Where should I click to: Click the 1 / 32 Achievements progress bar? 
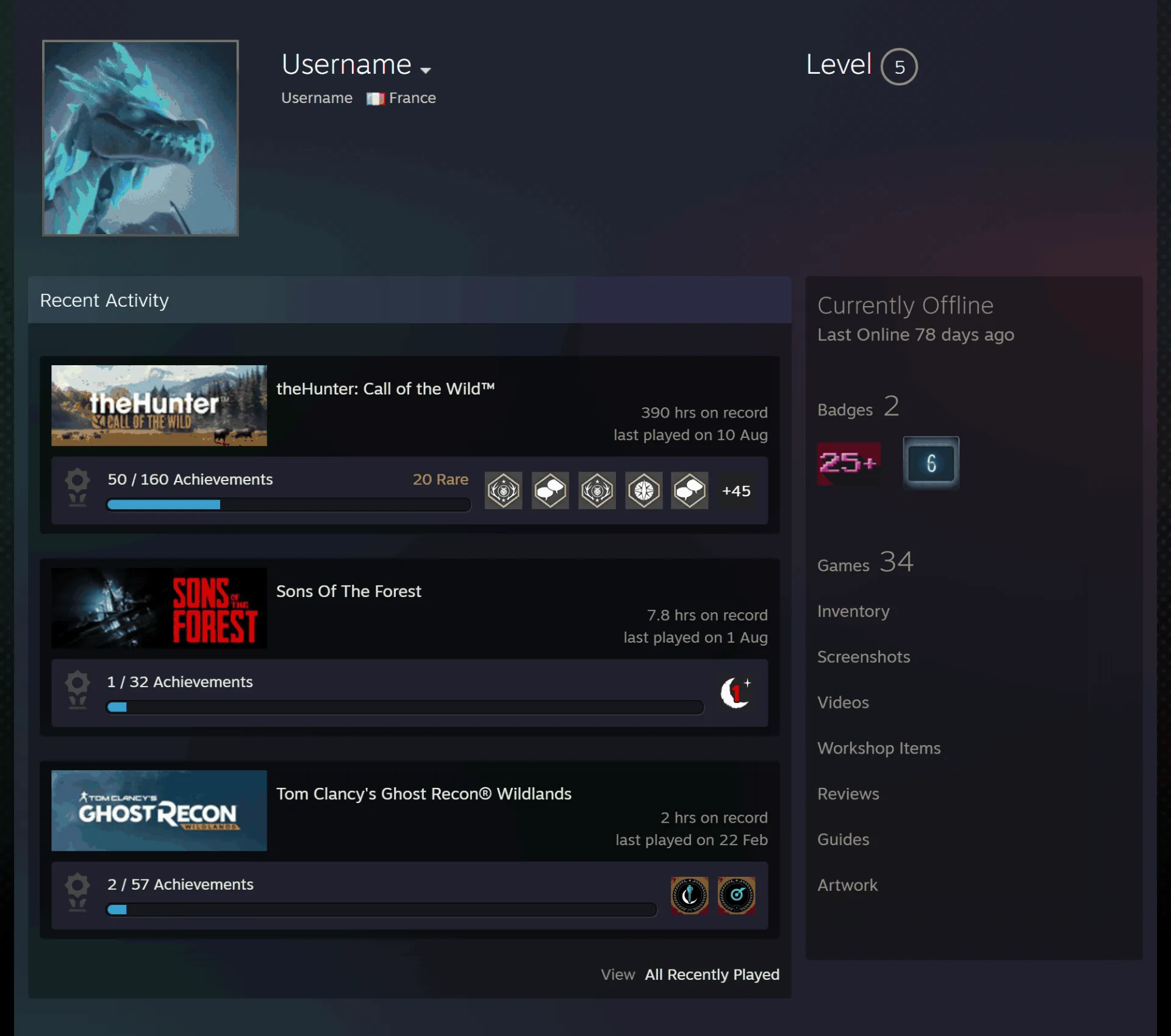pyautogui.click(x=405, y=707)
